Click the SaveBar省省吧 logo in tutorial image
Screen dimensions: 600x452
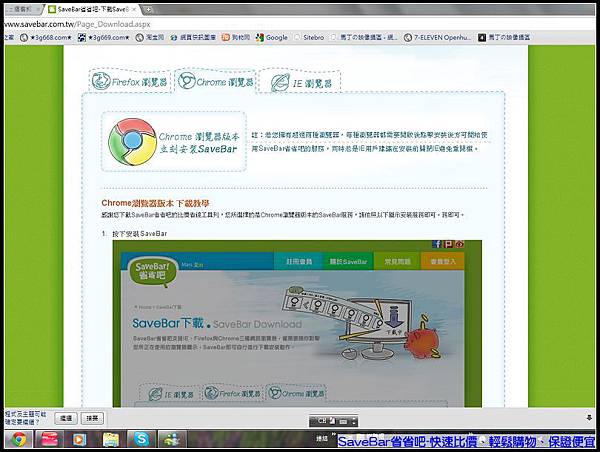point(153,271)
